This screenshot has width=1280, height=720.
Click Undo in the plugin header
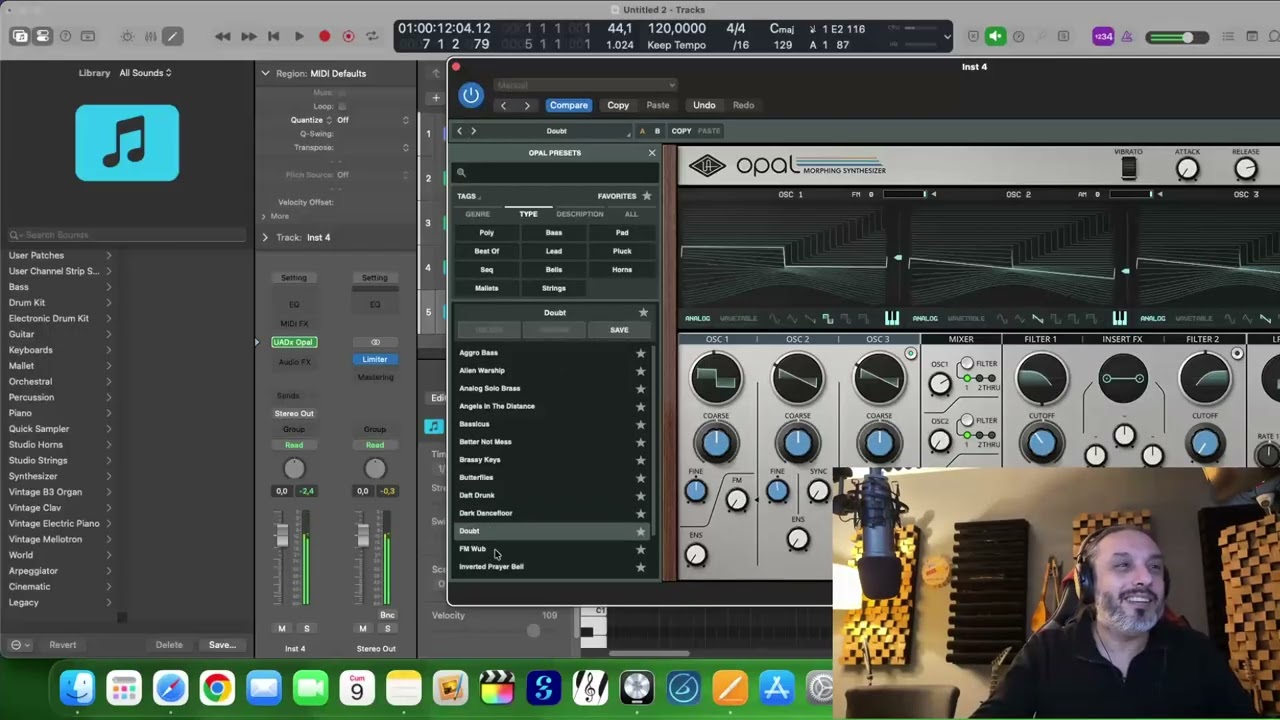pos(704,105)
